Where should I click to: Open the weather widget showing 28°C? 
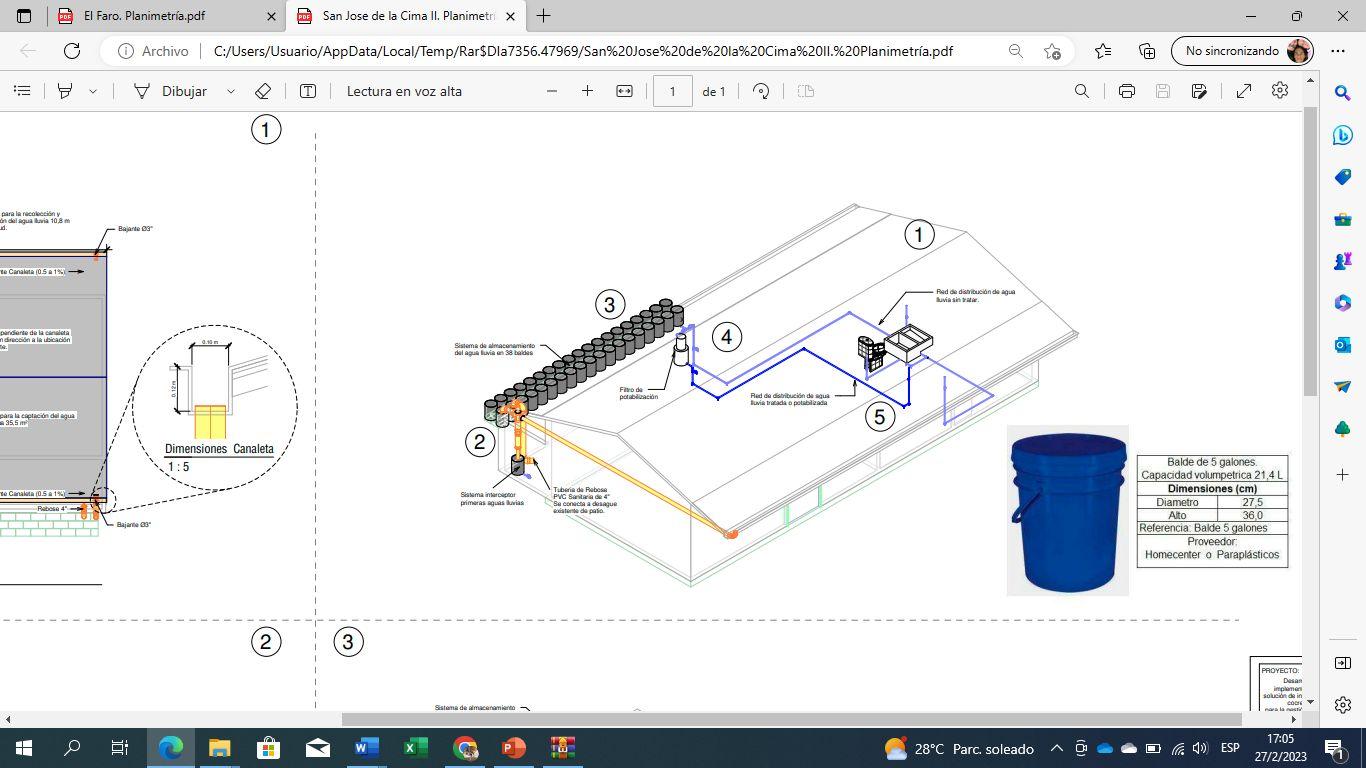(959, 748)
